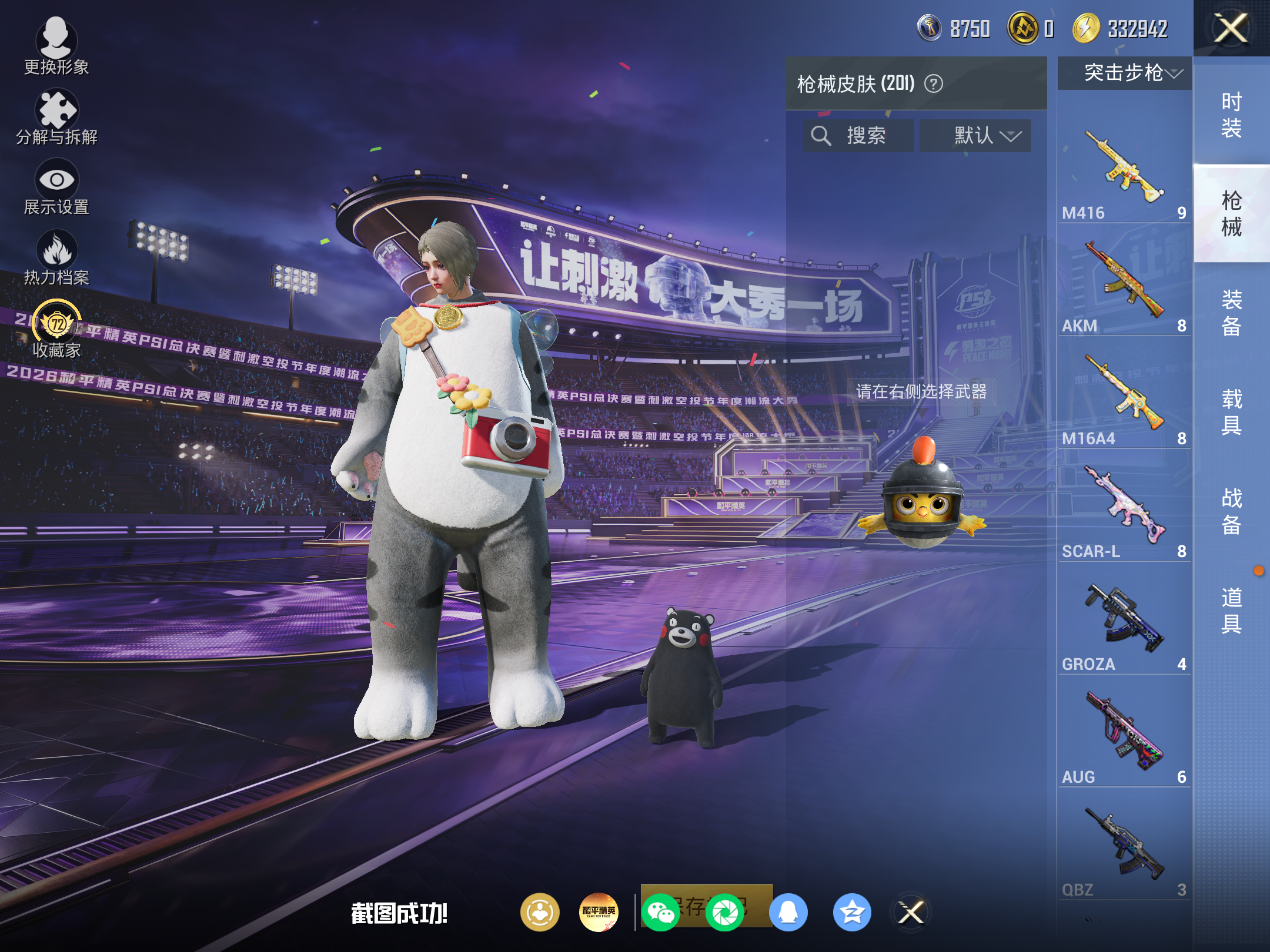
Task: Expand the 突击步枪 weapon type dropdown
Action: [1124, 73]
